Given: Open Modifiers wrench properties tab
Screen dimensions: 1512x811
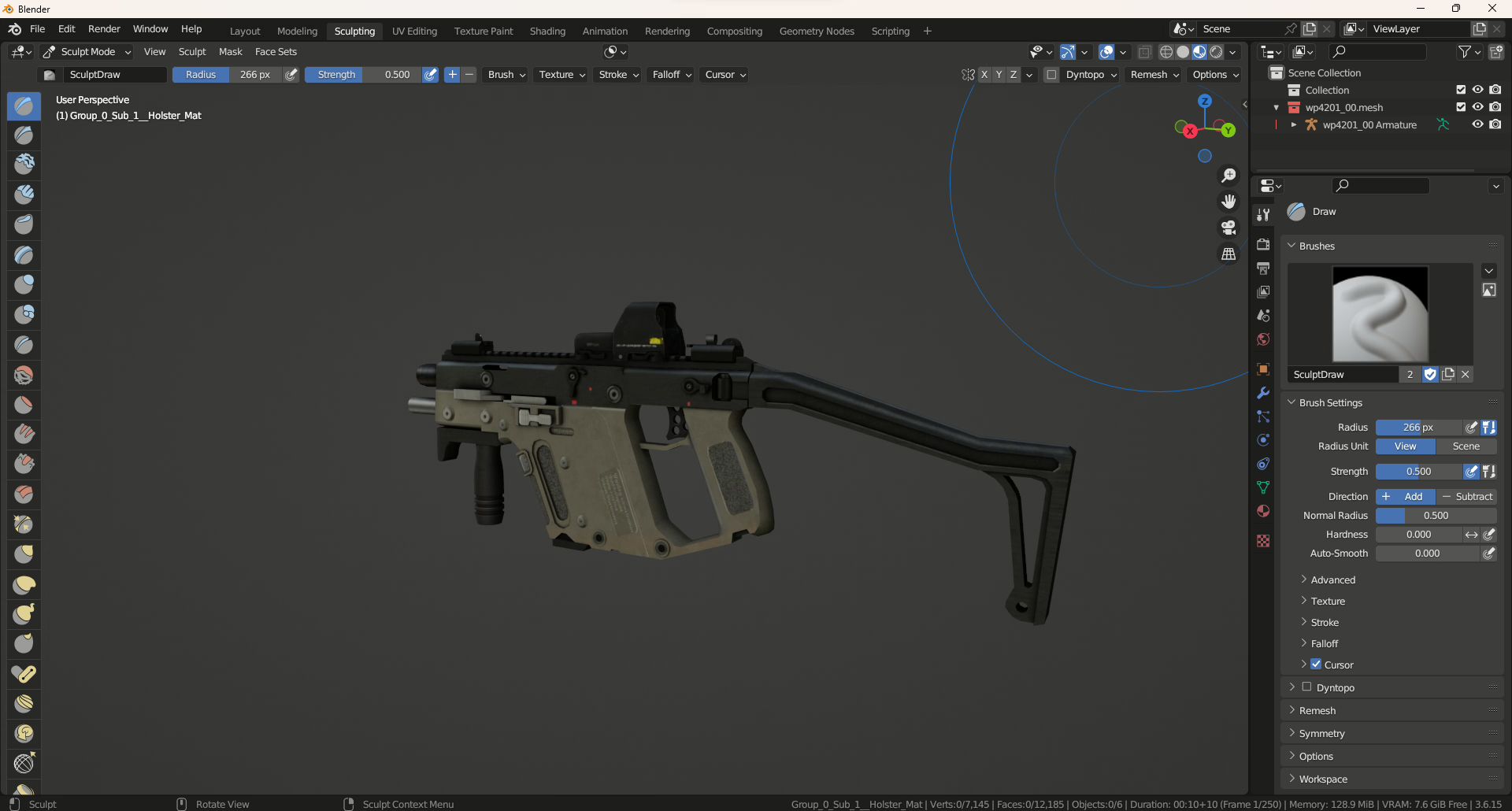Looking at the screenshot, I should (x=1263, y=393).
